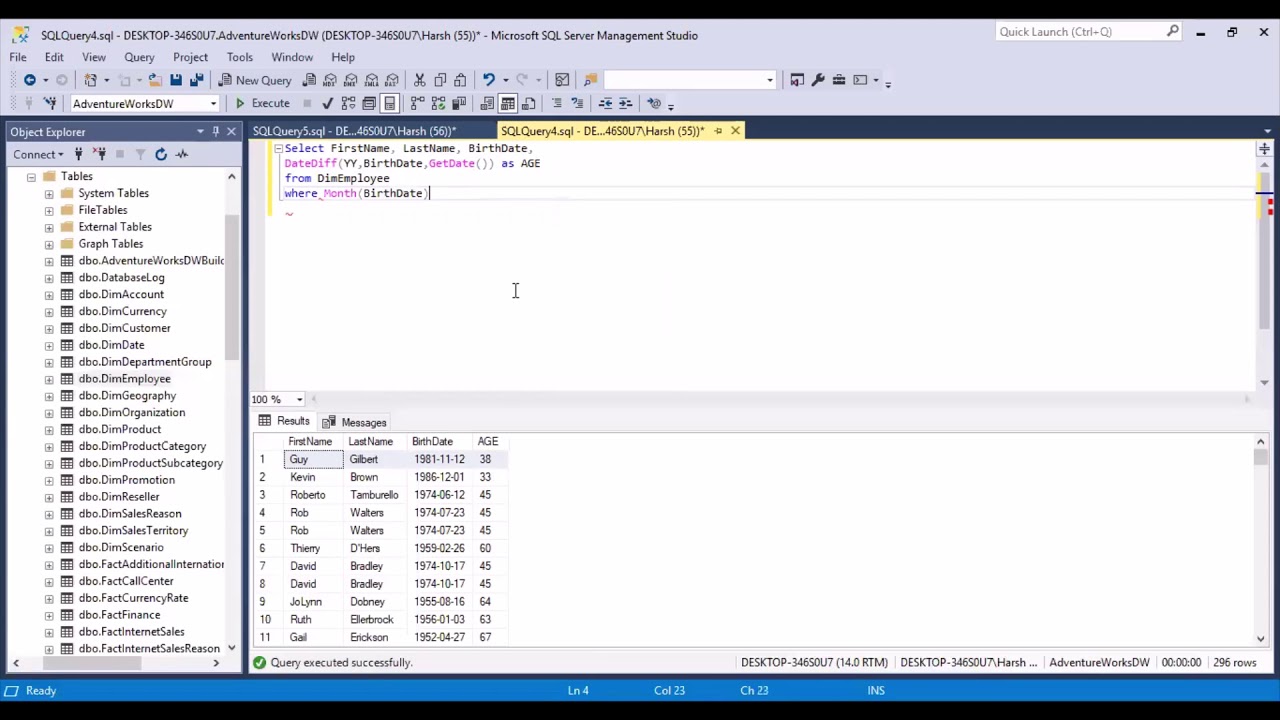
Task: Toggle Include Live Query Statistics
Action: coord(438,103)
